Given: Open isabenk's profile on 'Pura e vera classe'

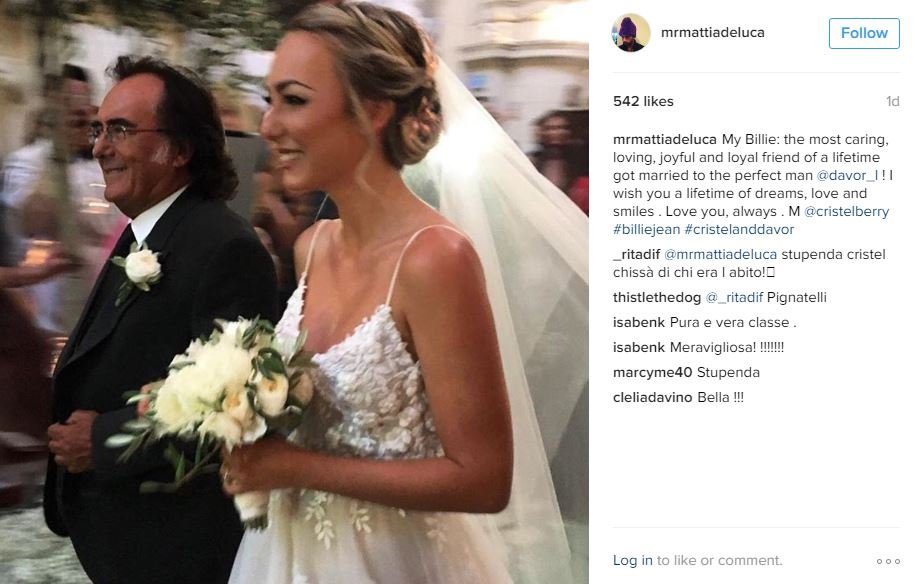Looking at the screenshot, I should coord(639,323).
